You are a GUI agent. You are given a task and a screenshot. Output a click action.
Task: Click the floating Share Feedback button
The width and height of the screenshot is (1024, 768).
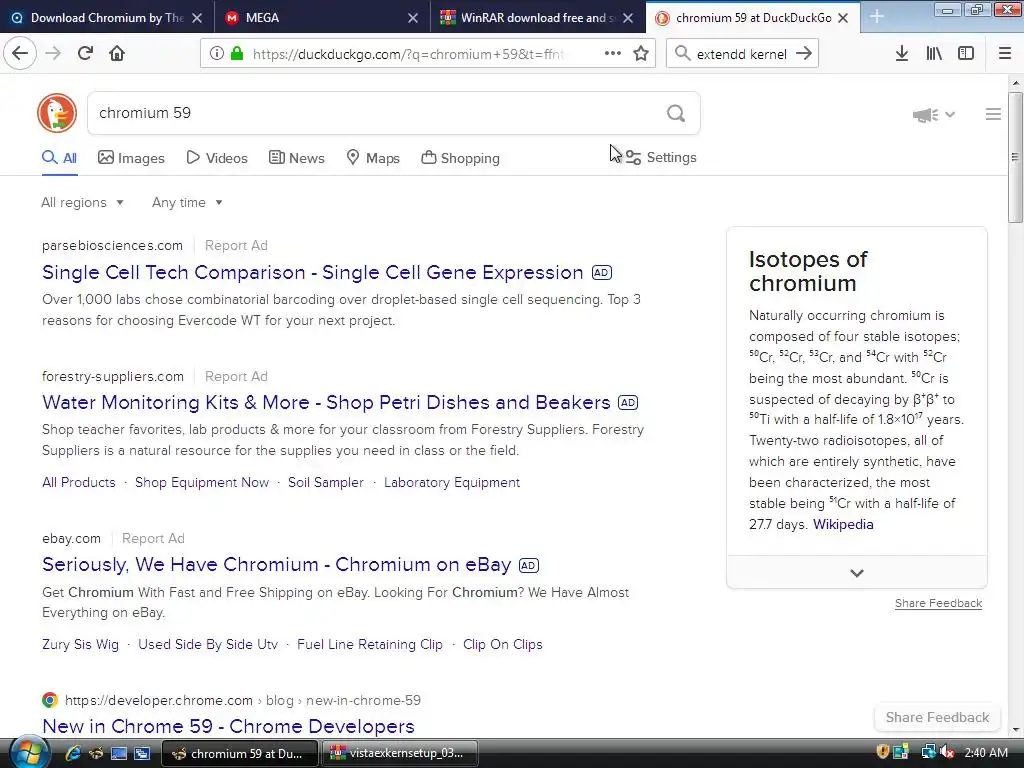coord(937,717)
